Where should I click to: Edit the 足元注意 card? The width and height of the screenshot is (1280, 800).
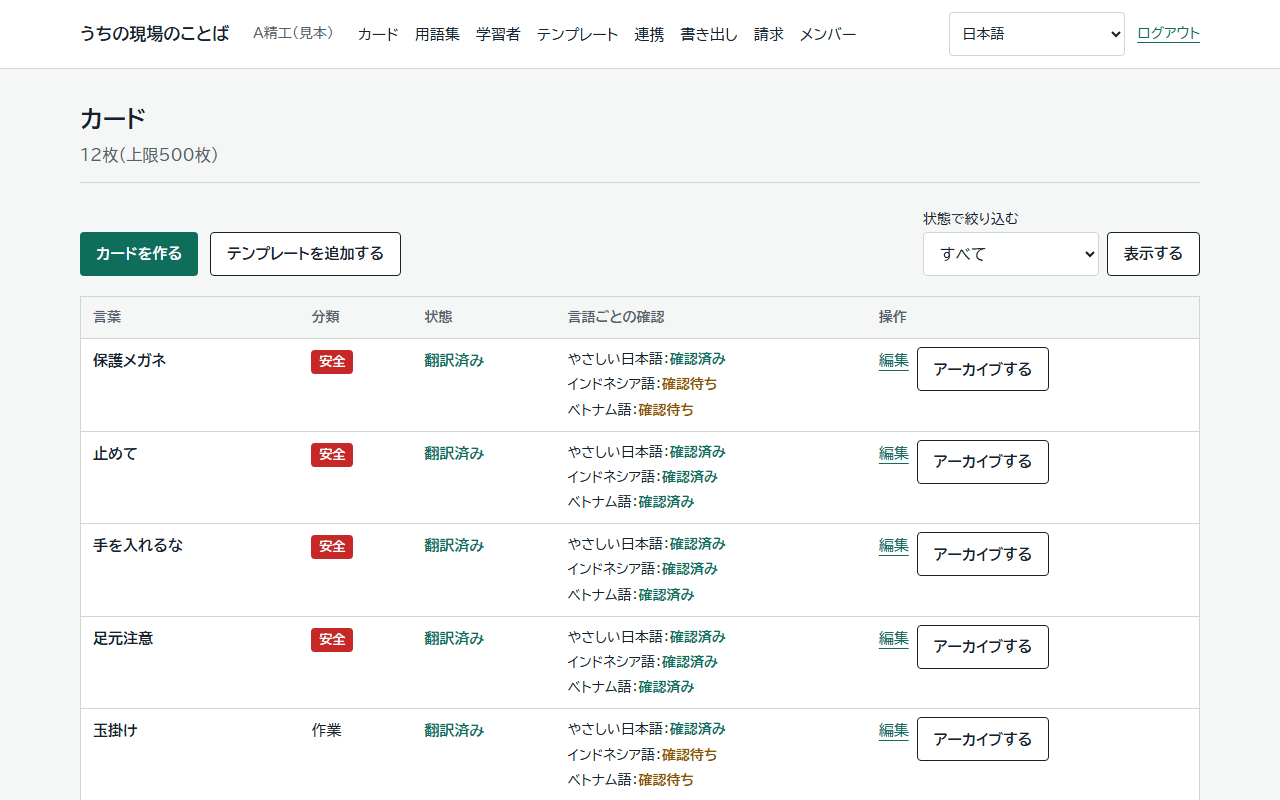click(894, 638)
